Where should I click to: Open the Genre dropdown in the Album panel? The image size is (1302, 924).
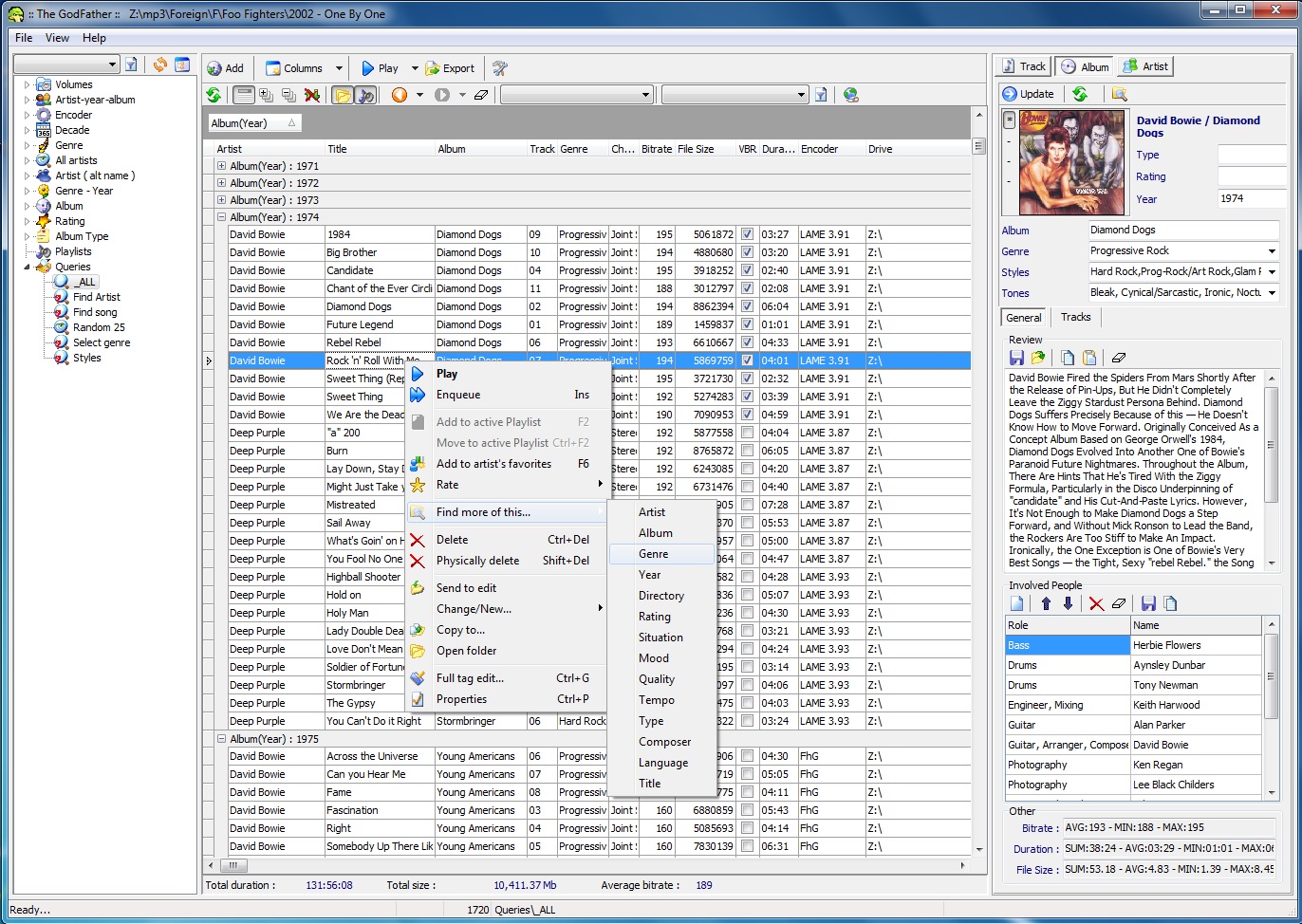point(1272,251)
